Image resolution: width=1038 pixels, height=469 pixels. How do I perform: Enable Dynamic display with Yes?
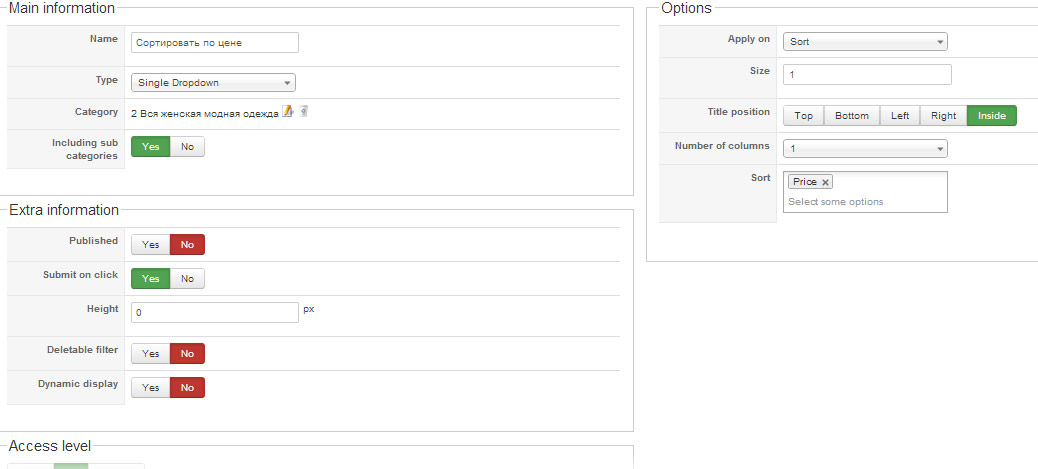click(150, 387)
